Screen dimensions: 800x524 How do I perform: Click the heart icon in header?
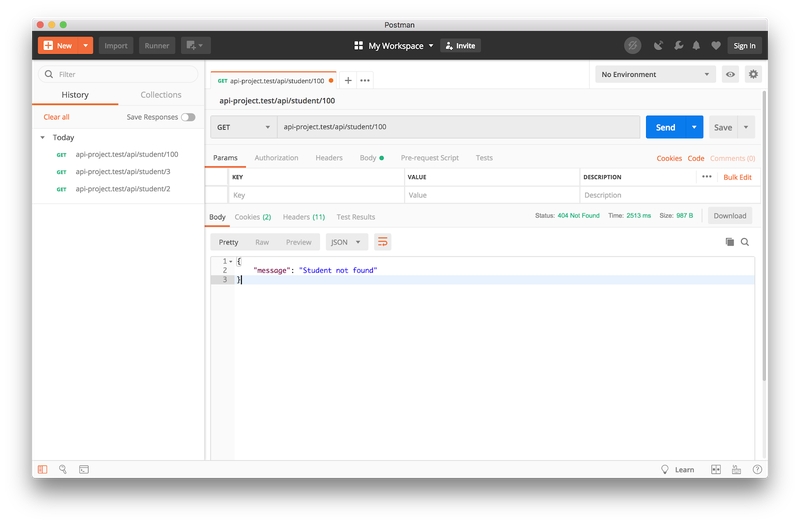(715, 46)
